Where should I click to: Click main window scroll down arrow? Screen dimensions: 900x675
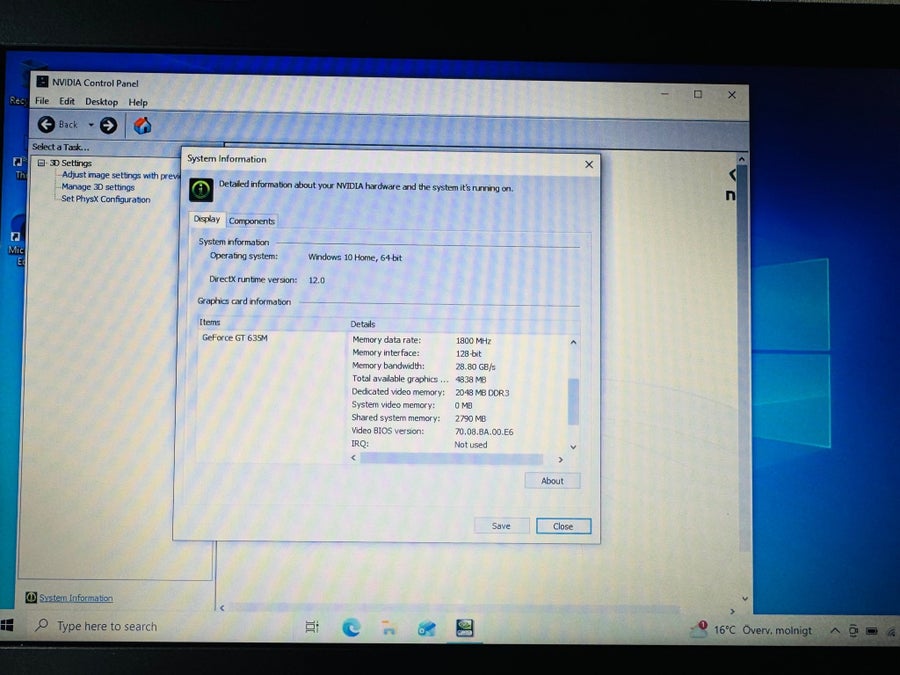[744, 598]
